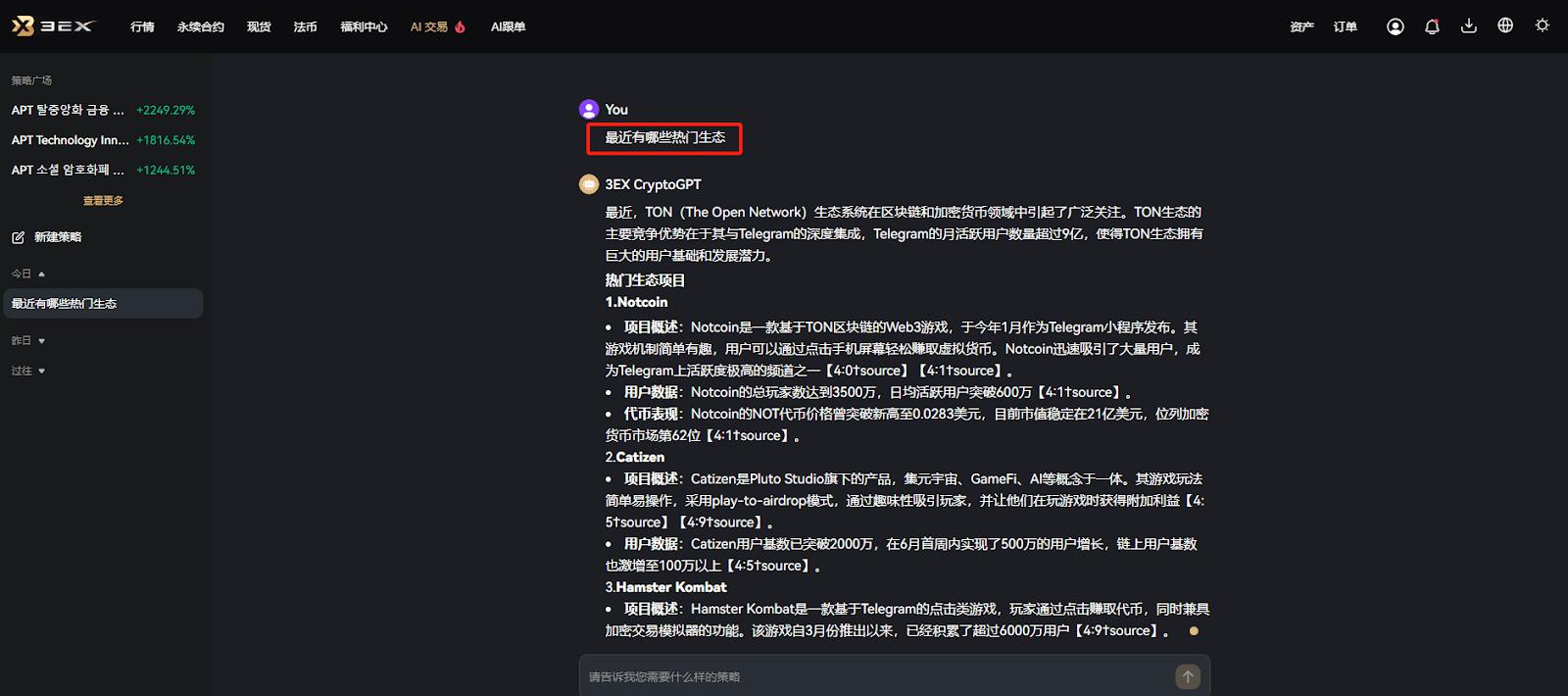The height and width of the screenshot is (696, 1568).
Task: Toggle the light/dark theme sun icon
Action: pos(1542,25)
